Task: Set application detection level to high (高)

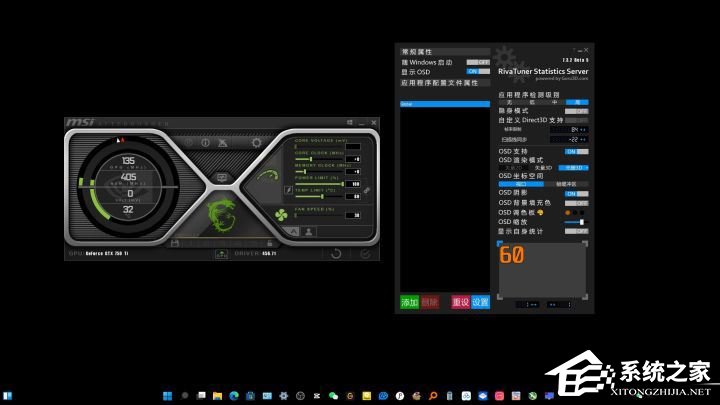Action: [x=577, y=102]
